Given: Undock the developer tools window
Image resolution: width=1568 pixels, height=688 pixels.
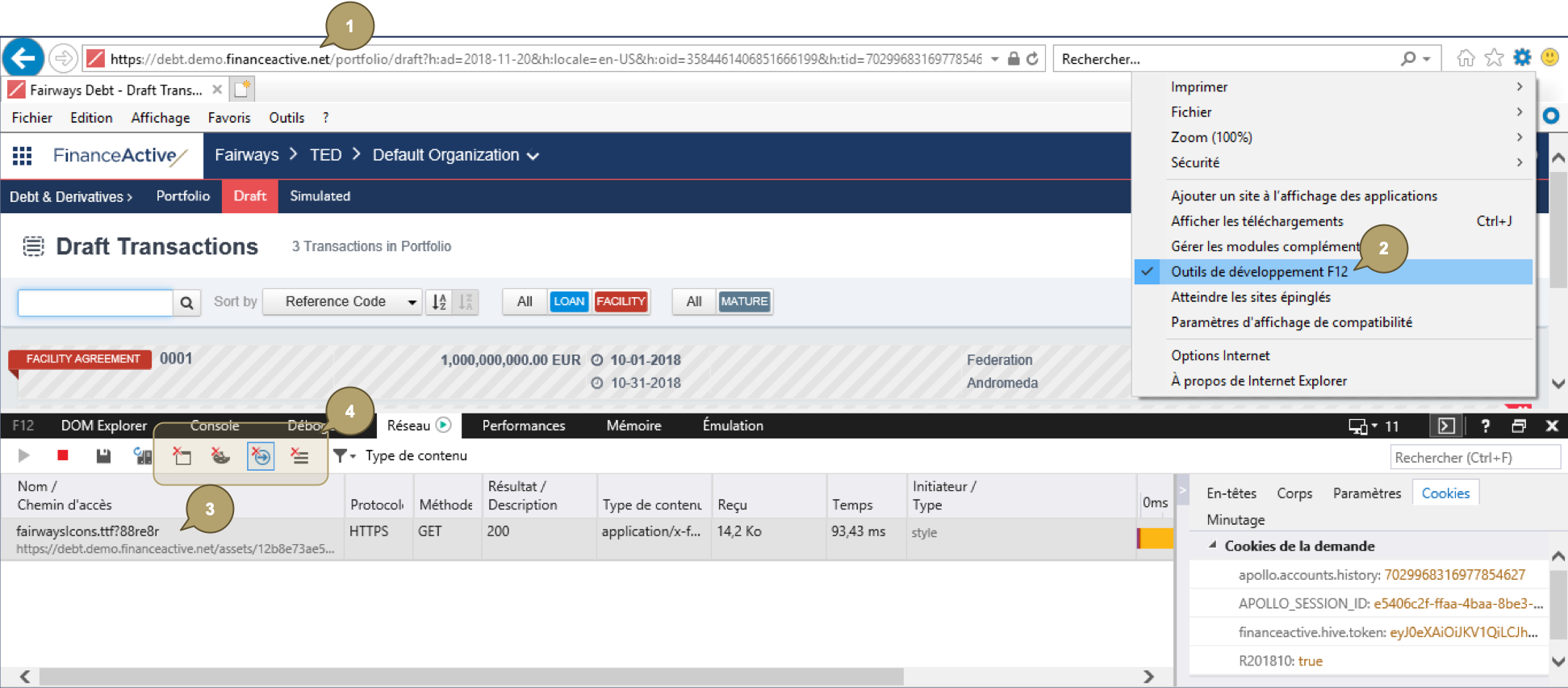Looking at the screenshot, I should [x=1518, y=426].
